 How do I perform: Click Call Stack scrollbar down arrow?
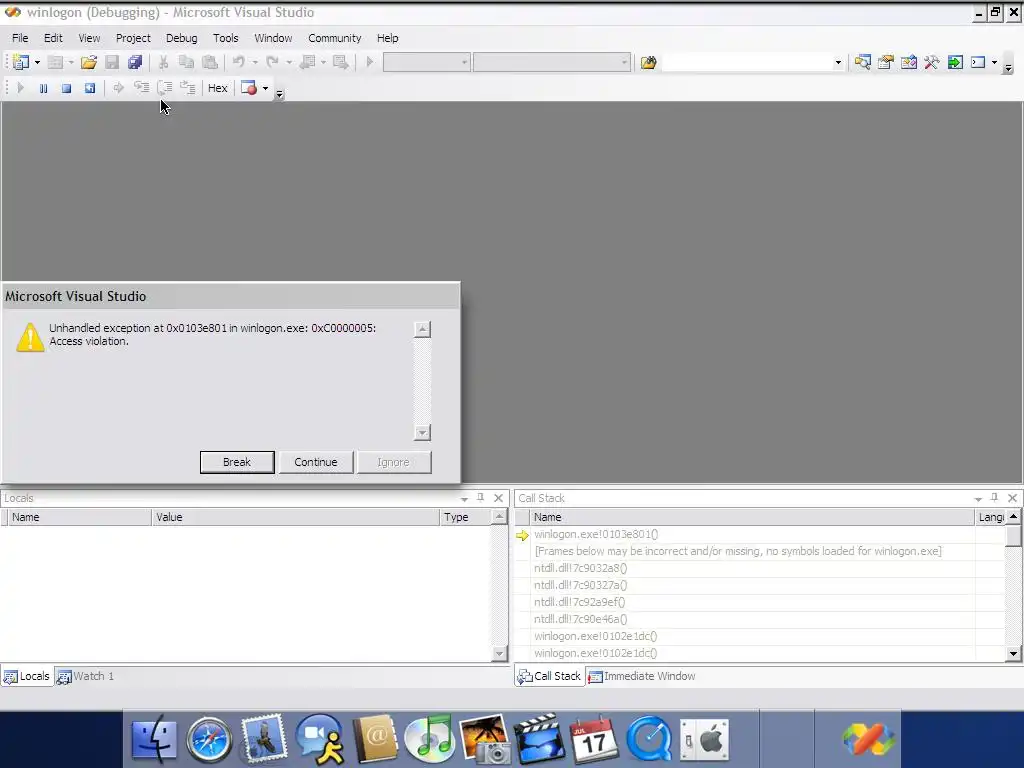click(1013, 653)
